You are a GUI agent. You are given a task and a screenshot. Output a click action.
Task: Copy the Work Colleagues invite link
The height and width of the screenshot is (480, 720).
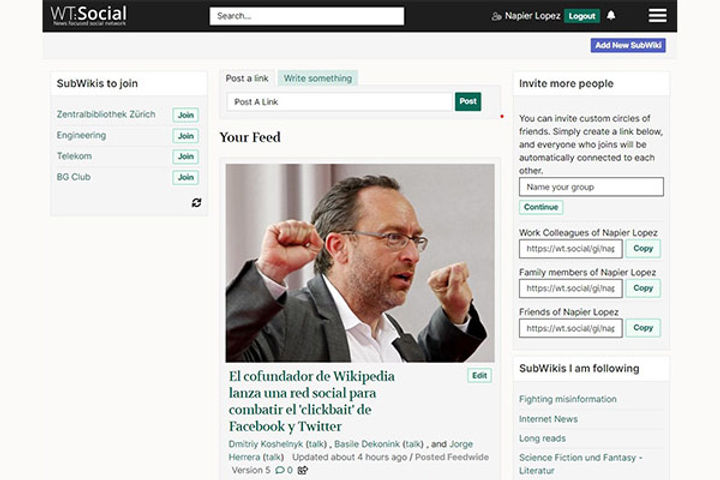coord(643,249)
